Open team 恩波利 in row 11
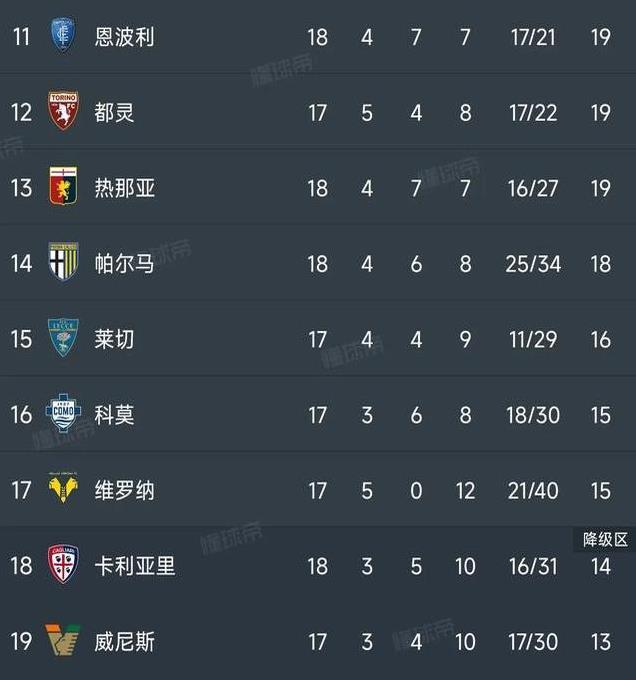The width and height of the screenshot is (636, 680). (x=124, y=37)
